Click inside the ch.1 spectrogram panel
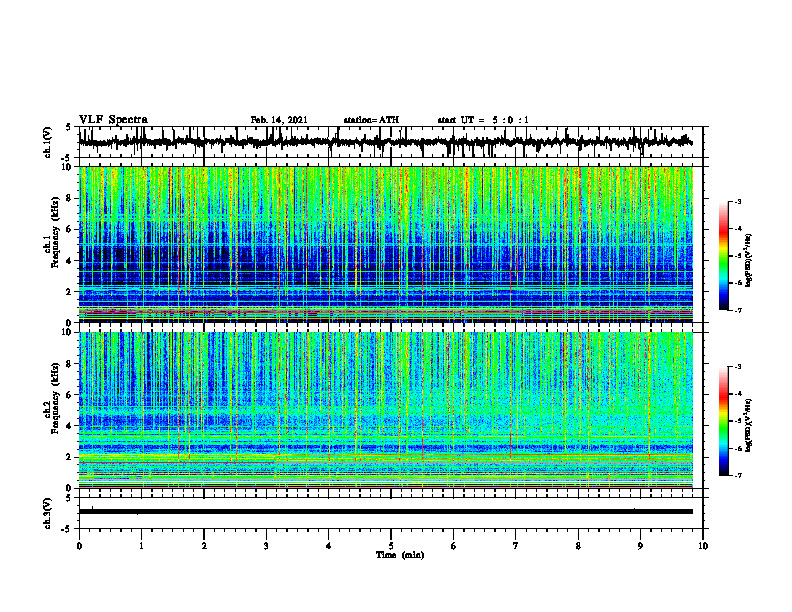The image size is (792, 612). (385, 244)
